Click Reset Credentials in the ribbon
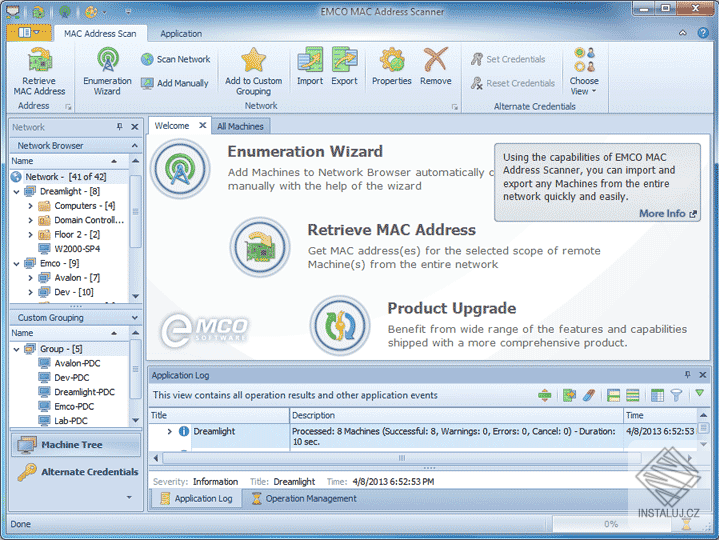 tap(513, 83)
